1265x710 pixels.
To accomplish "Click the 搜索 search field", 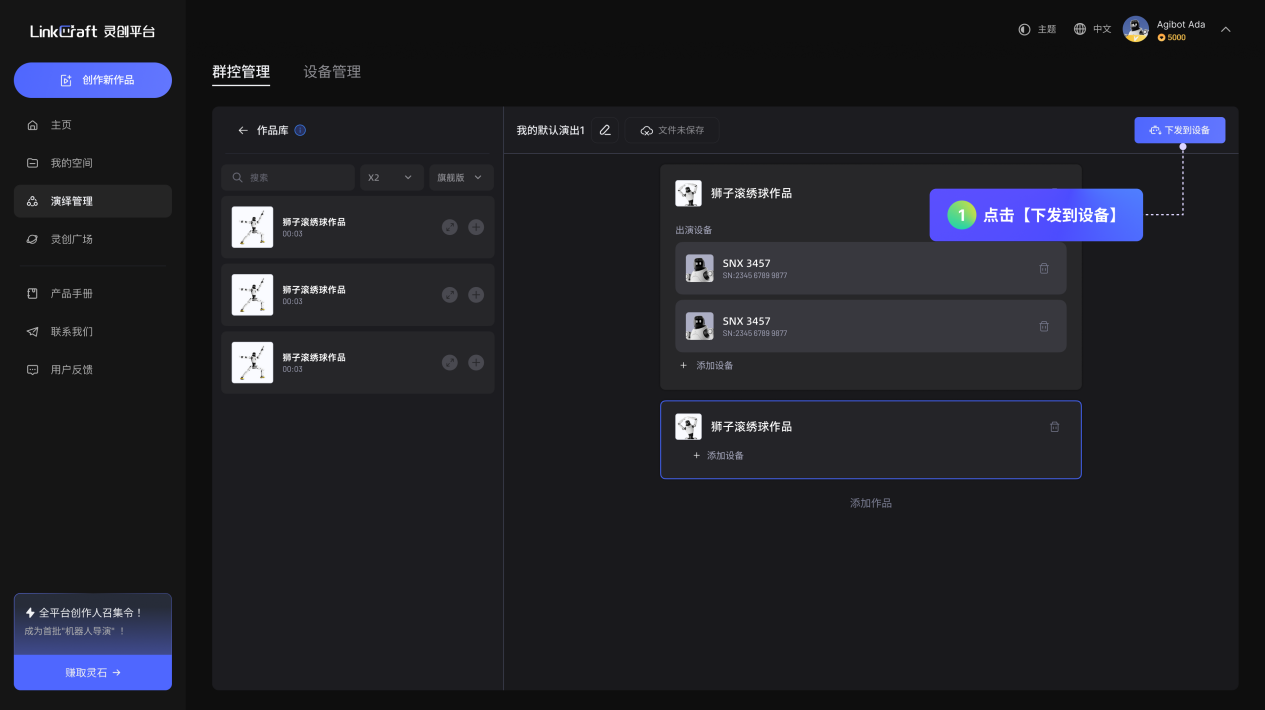I will (288, 177).
